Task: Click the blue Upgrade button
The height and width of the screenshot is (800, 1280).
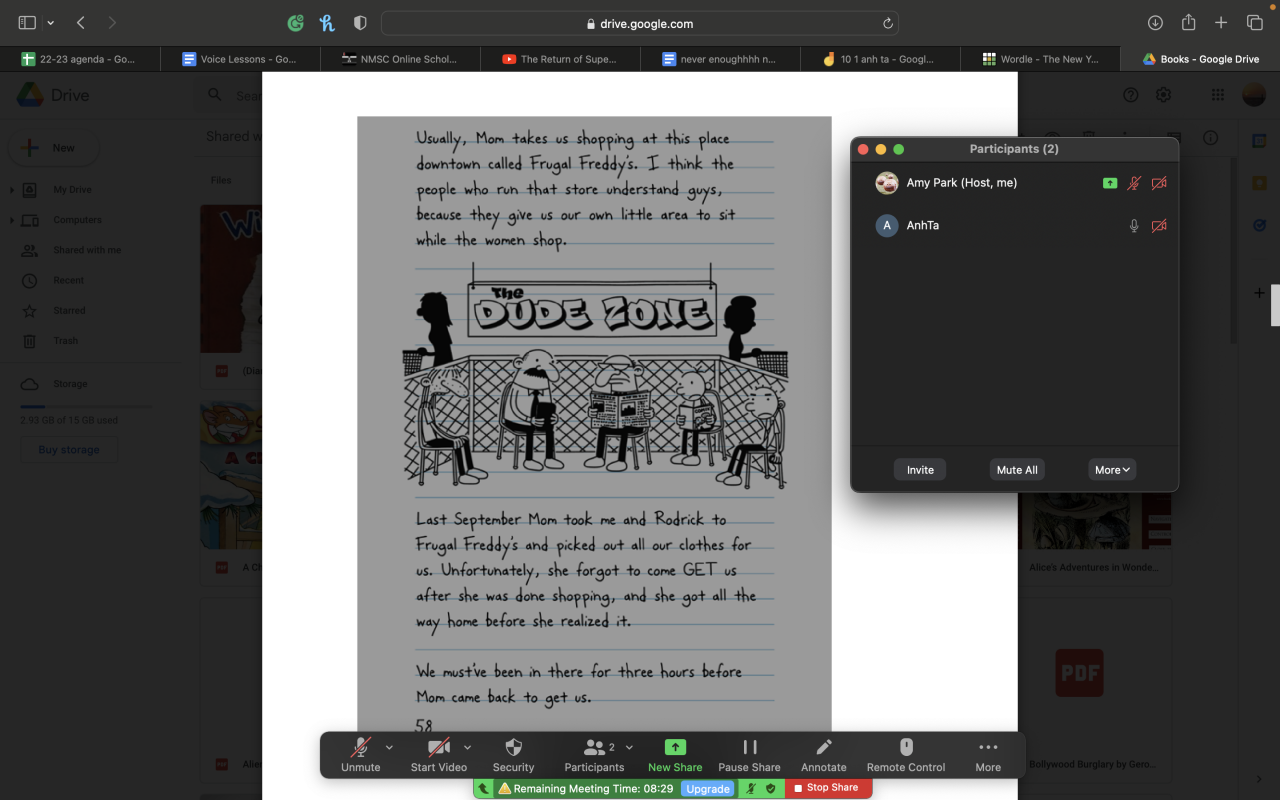Action: (708, 789)
